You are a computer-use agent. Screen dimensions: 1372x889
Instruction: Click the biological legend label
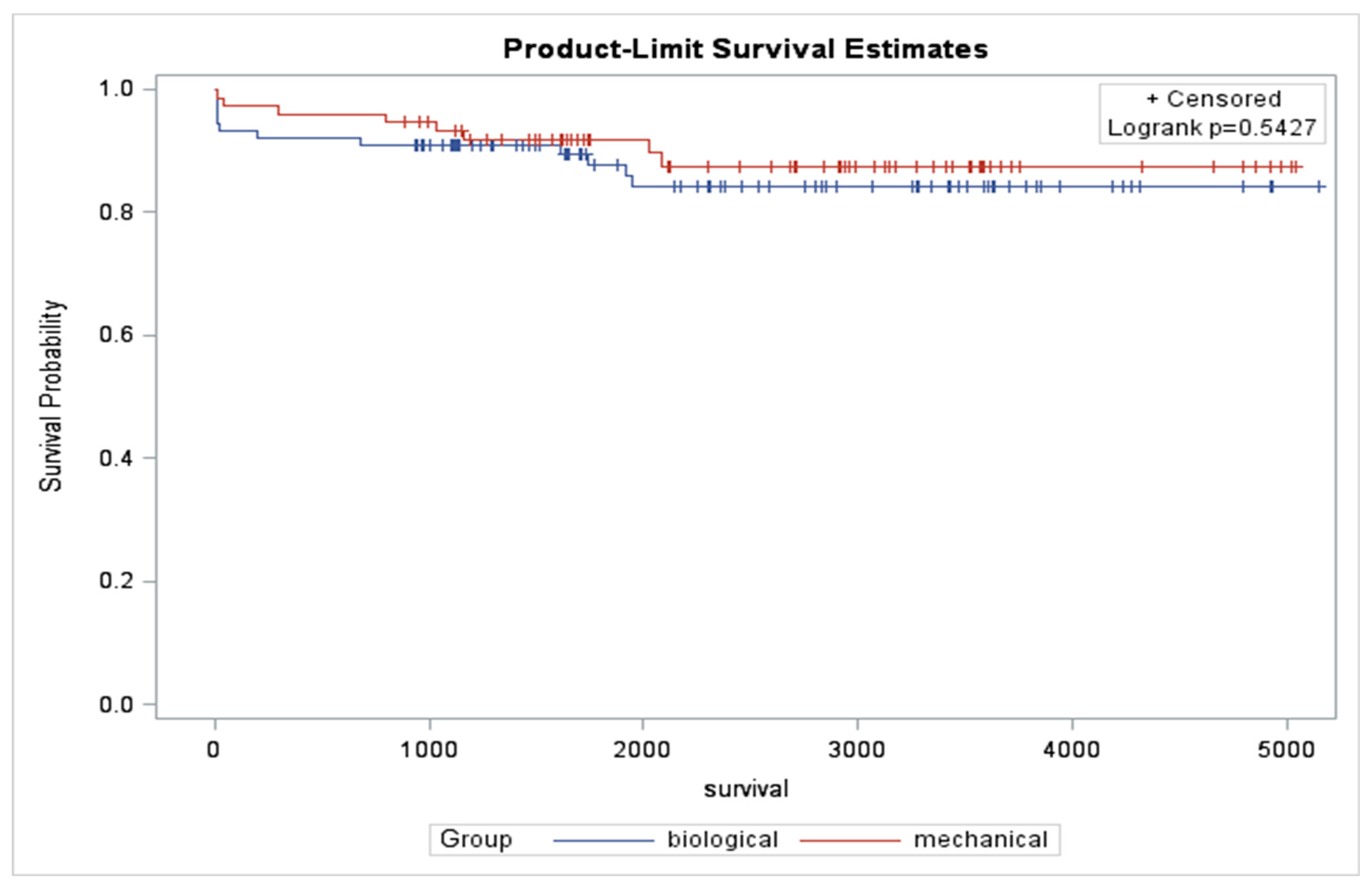point(723,839)
